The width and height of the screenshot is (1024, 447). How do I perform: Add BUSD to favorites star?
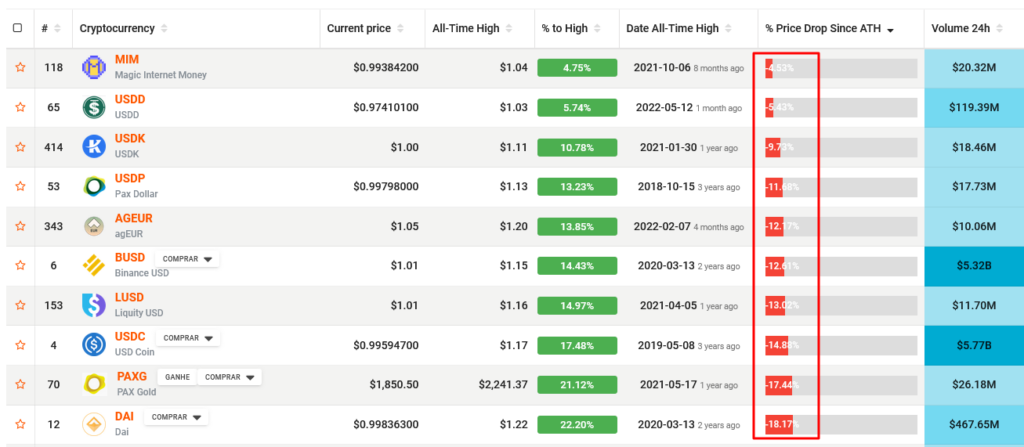point(20,265)
